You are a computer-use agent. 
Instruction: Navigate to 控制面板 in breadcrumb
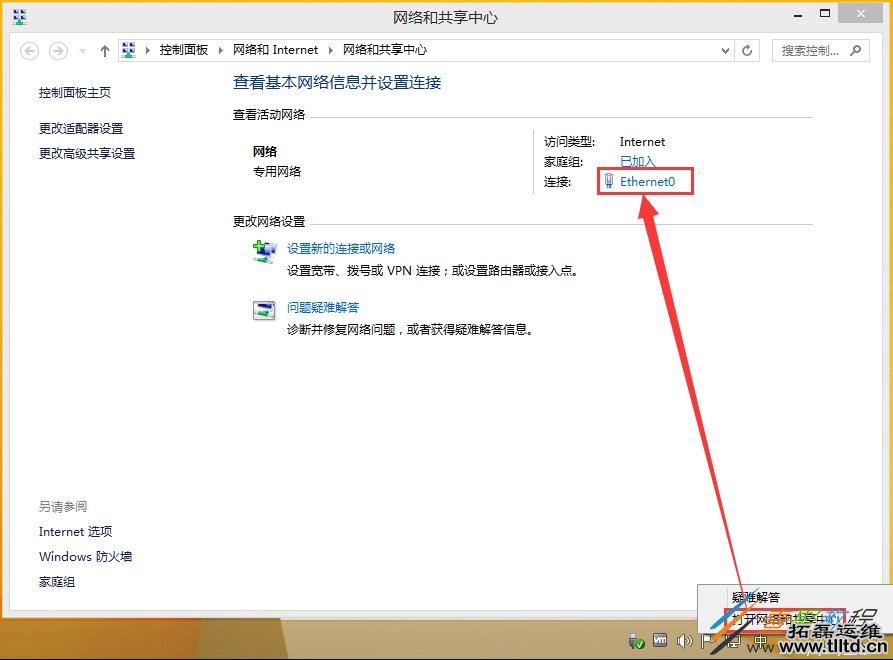(184, 49)
